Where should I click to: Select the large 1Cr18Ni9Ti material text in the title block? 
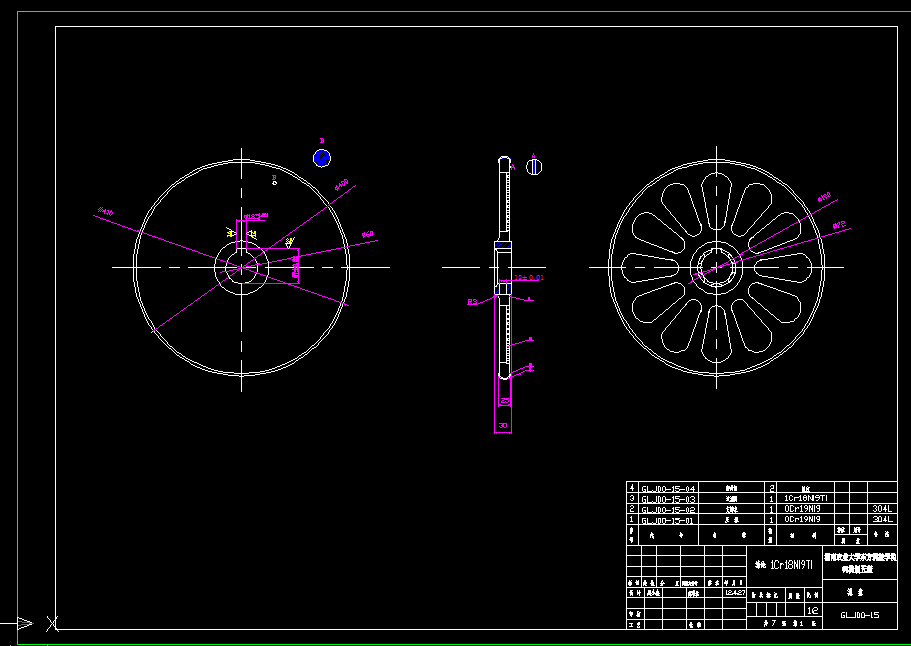click(x=791, y=565)
